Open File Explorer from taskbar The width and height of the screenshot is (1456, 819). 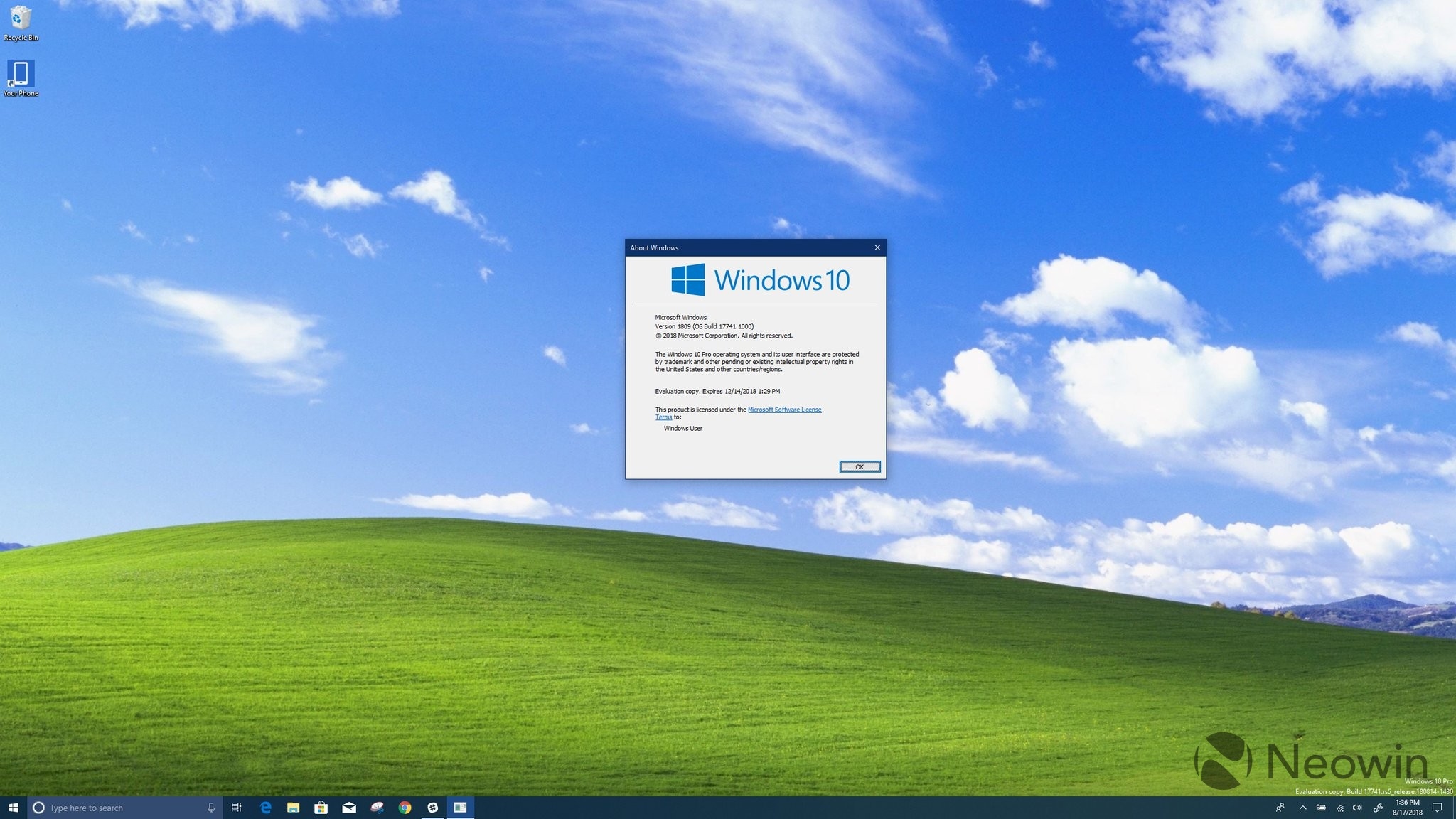pos(293,808)
